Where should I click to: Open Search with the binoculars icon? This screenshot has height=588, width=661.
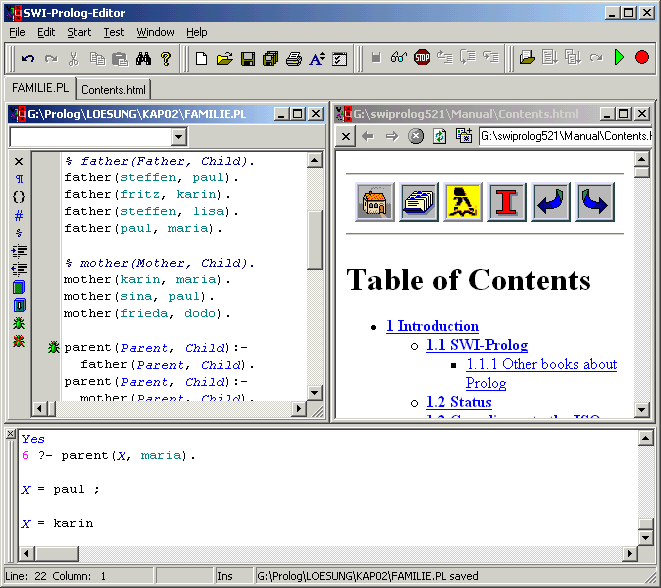[143, 59]
